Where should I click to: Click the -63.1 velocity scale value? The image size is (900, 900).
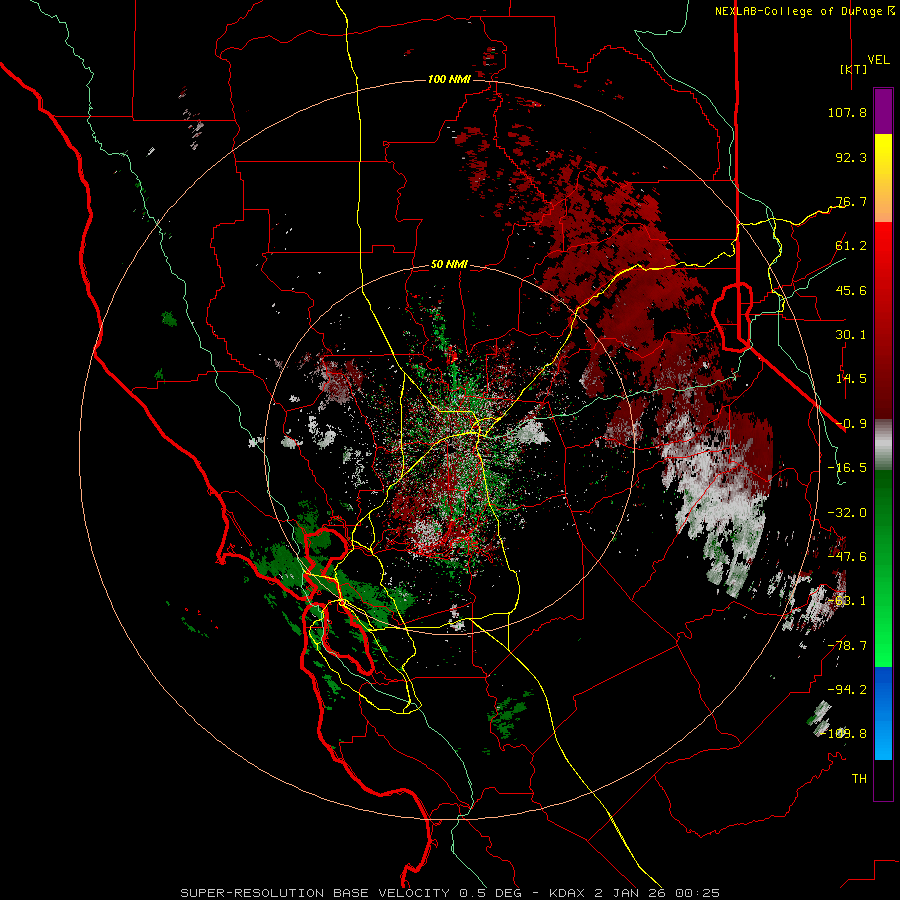[847, 601]
